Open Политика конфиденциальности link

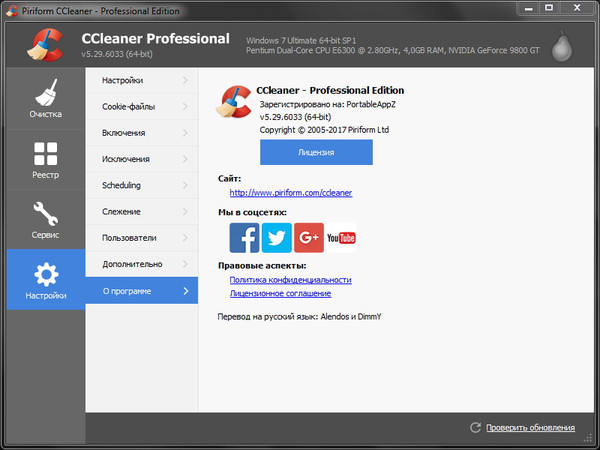[290, 280]
